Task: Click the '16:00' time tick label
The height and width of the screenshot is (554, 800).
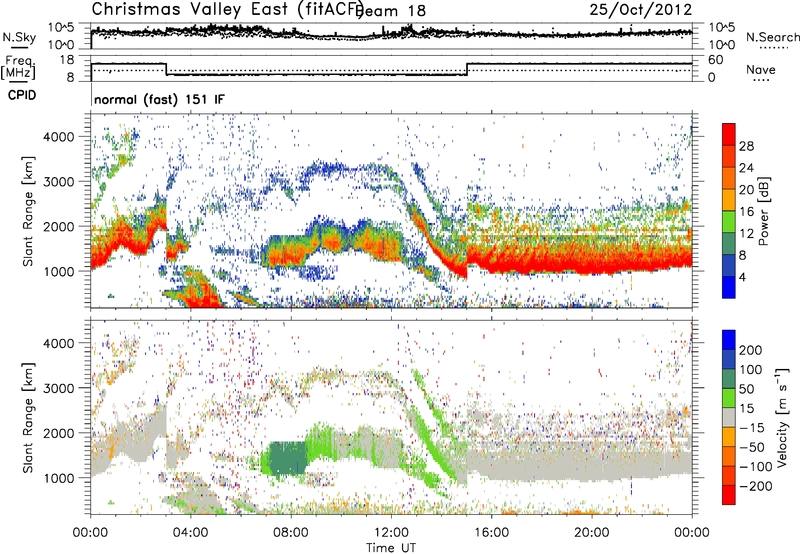Action: [x=491, y=533]
